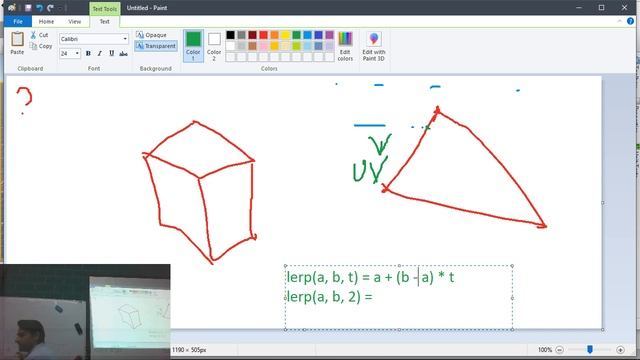Open the File menu

point(18,22)
